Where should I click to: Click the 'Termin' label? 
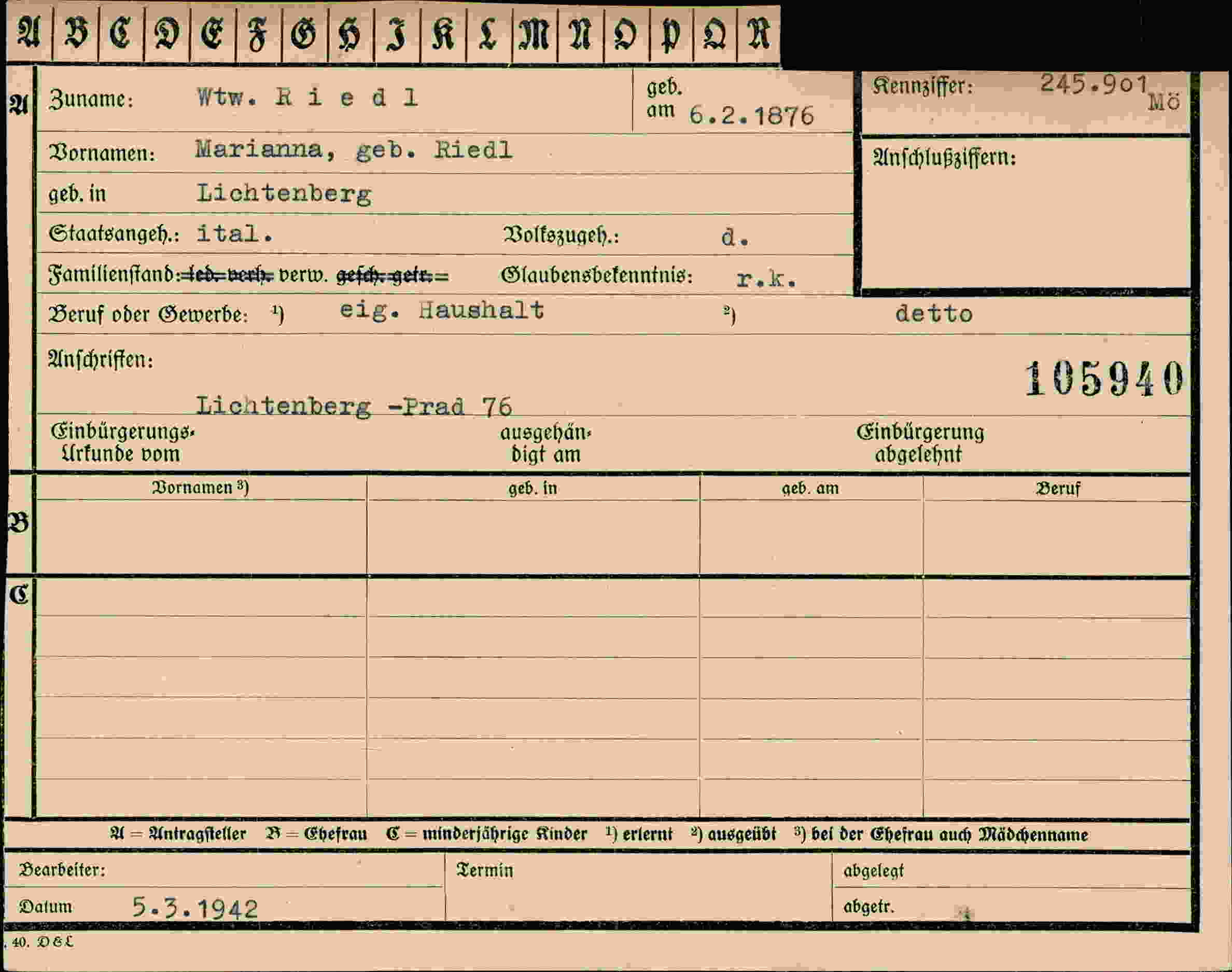click(485, 870)
